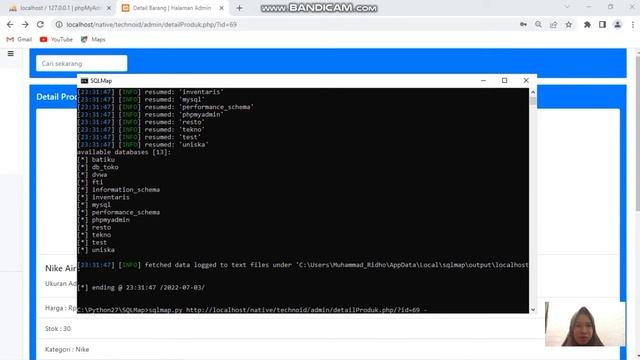Toggle the hamburger sidebar menu
The image size is (640, 360).
tap(11, 53)
